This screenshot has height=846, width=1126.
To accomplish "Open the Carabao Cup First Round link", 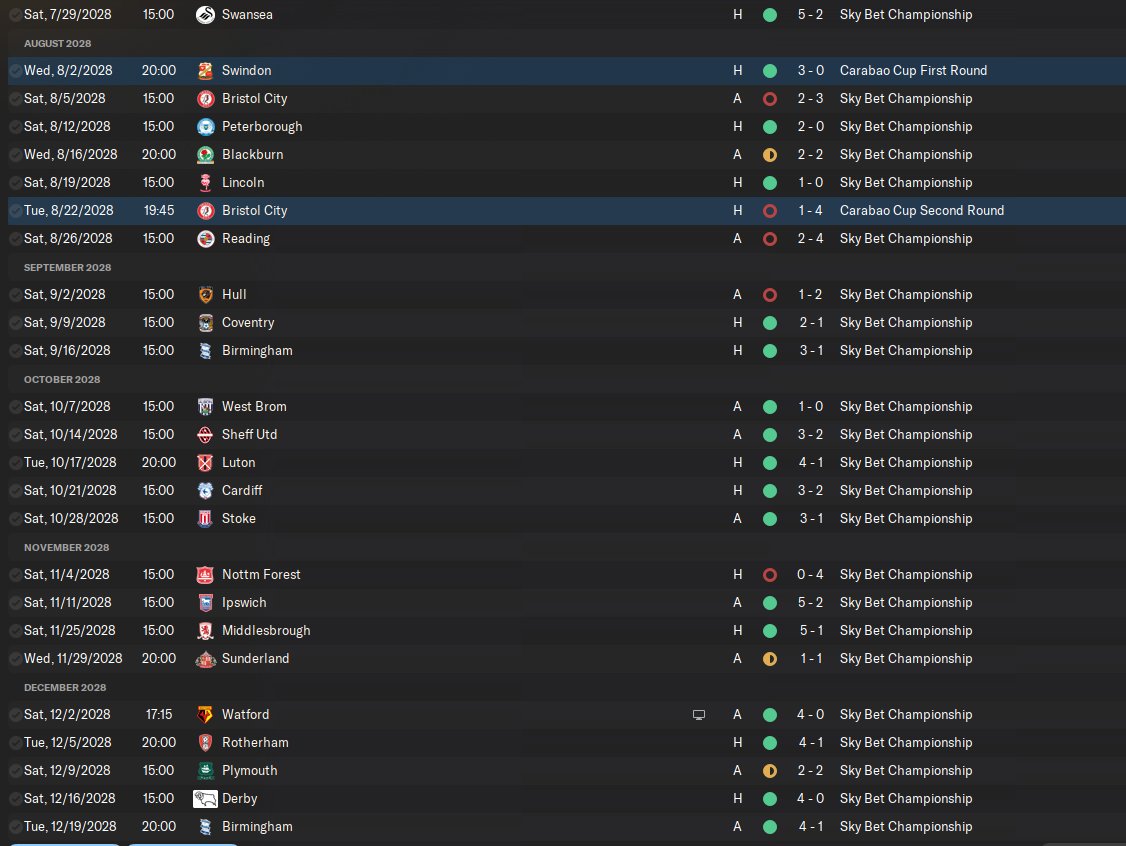I will point(913,71).
